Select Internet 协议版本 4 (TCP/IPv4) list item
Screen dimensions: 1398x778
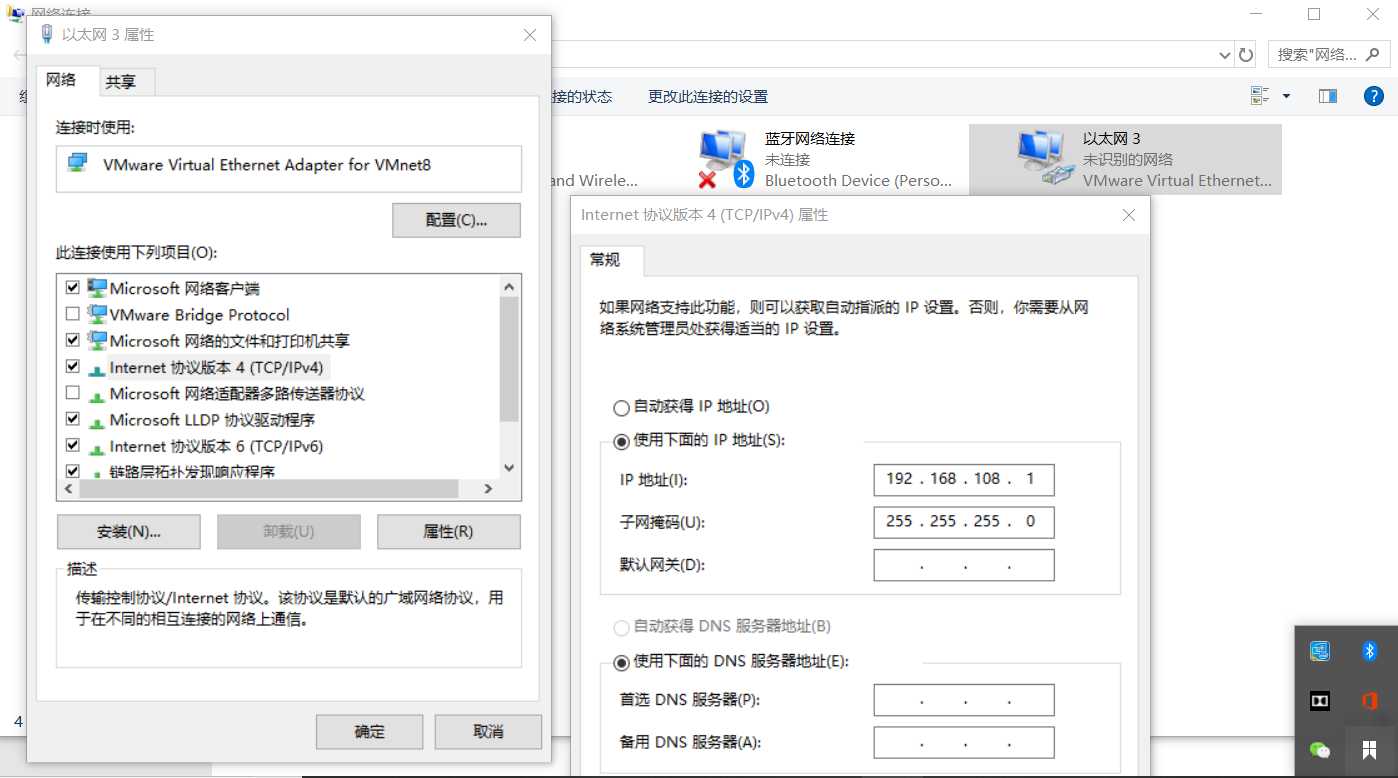217,367
